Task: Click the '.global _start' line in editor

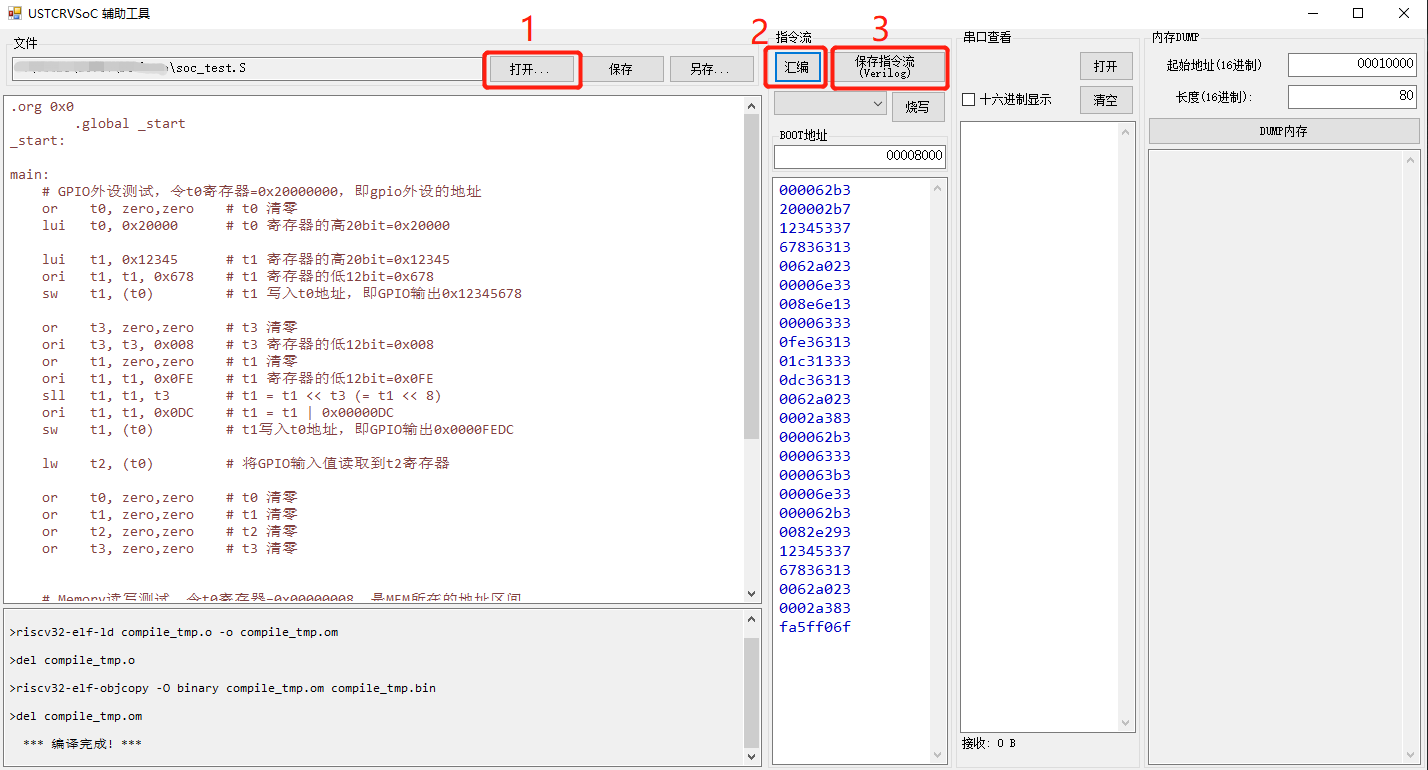Action: (130, 124)
